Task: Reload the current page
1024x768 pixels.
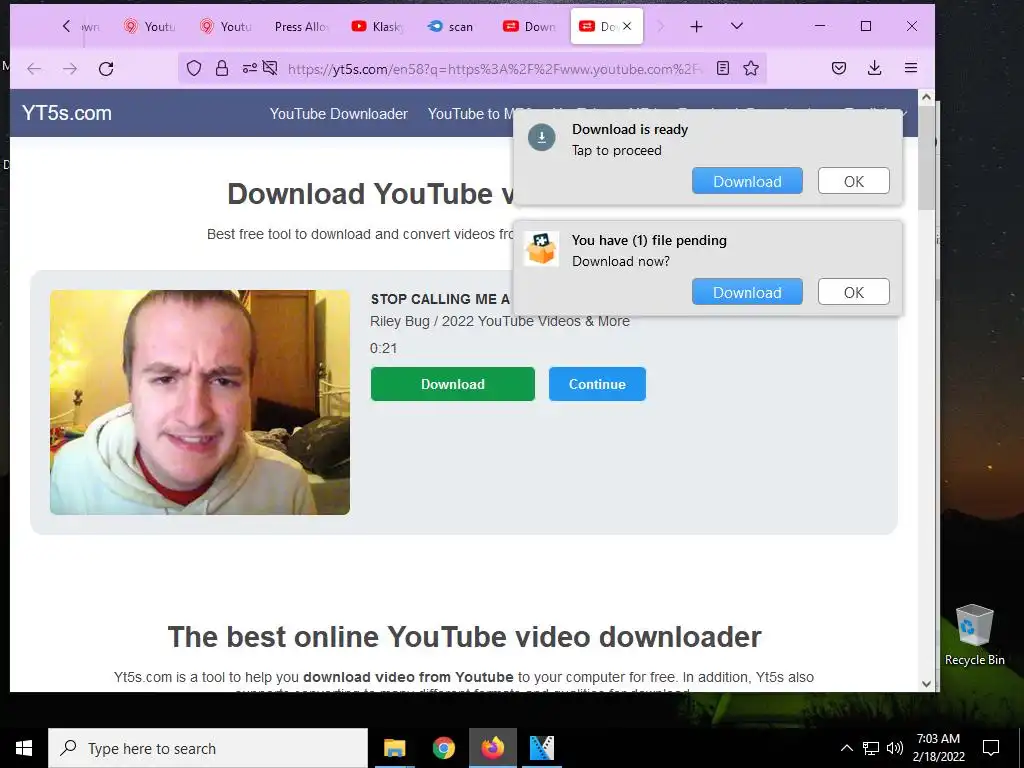Action: point(106,69)
